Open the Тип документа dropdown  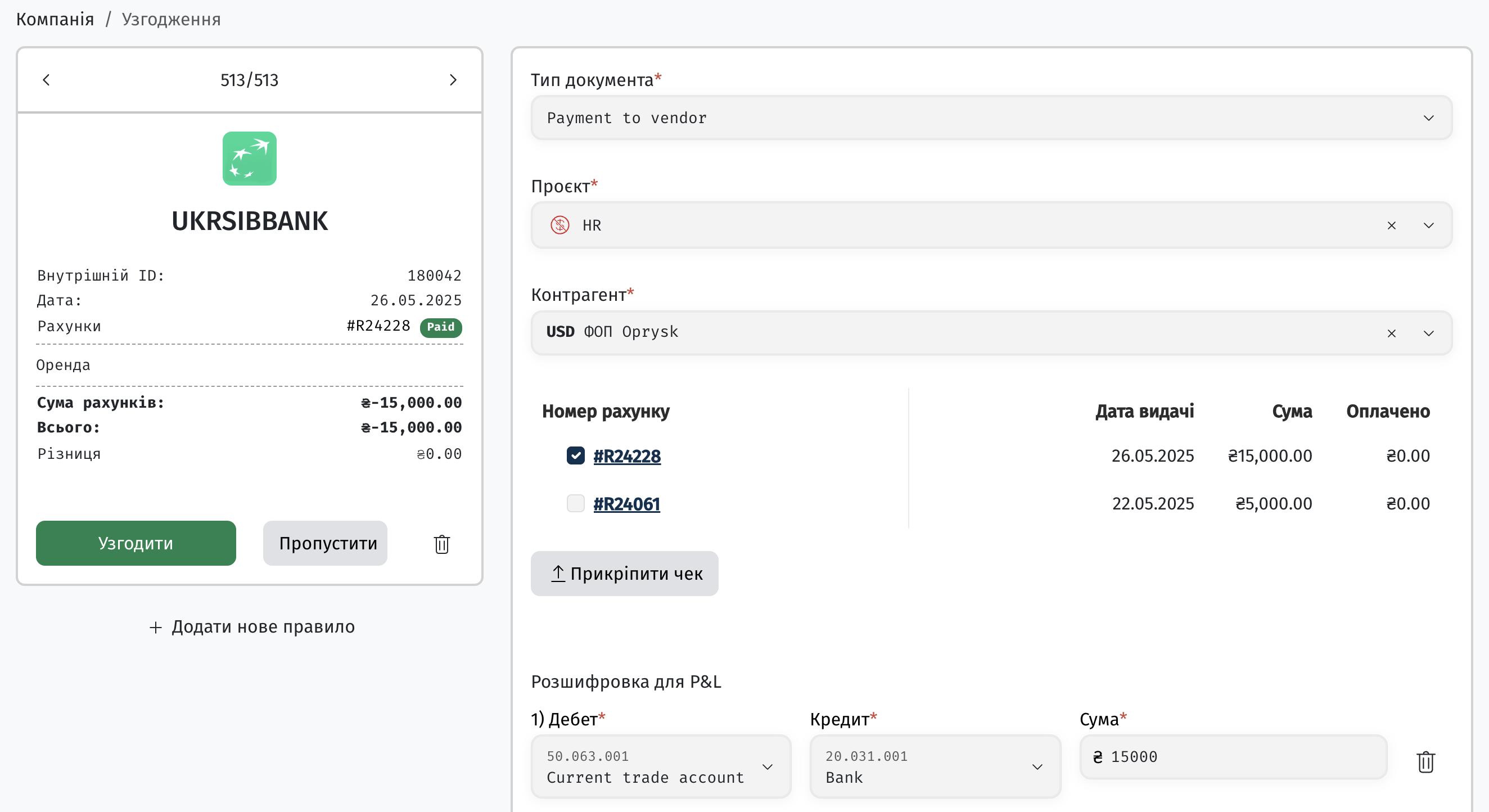[991, 118]
